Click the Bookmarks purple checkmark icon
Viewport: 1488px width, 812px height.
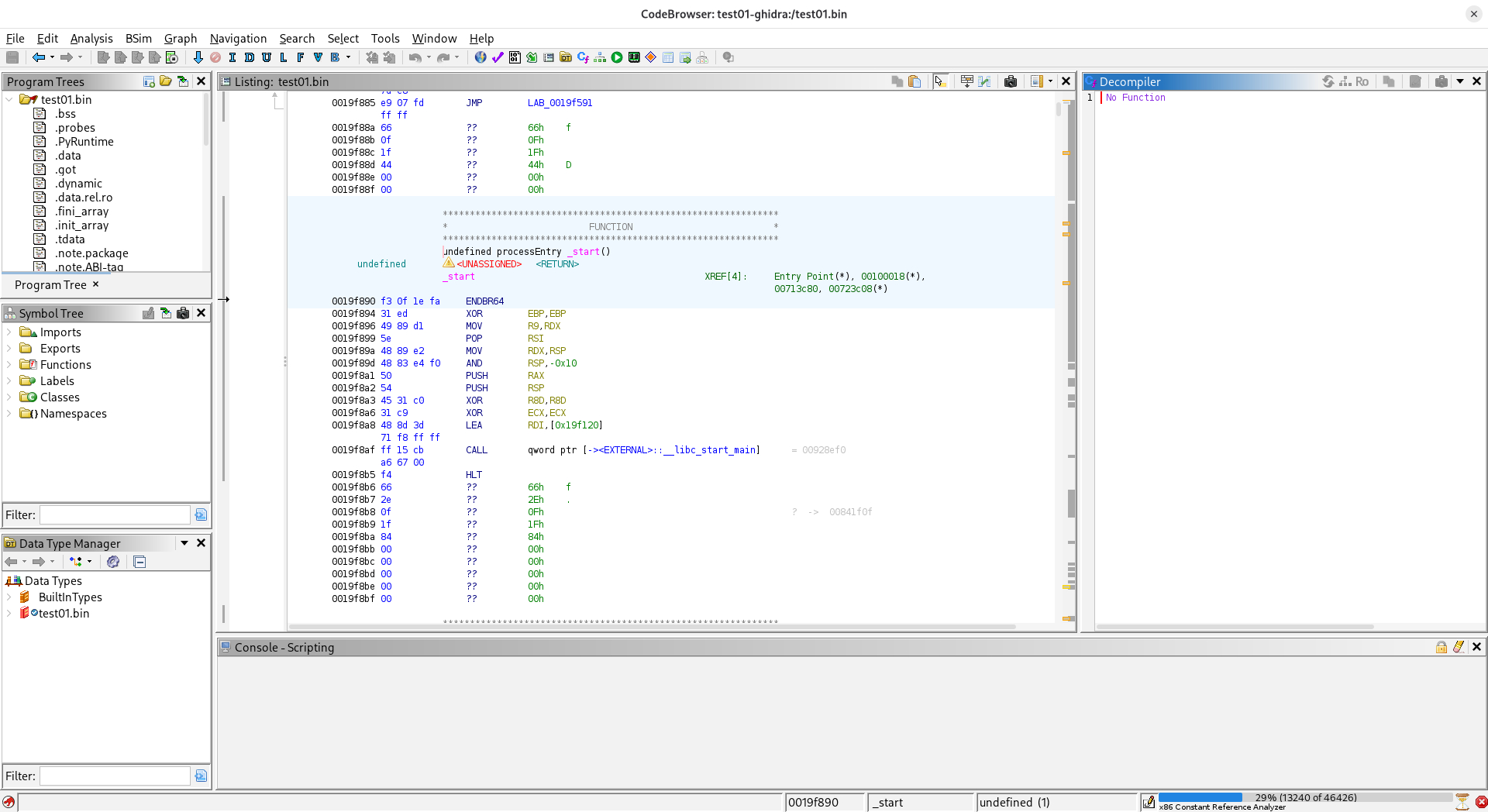tap(498, 57)
